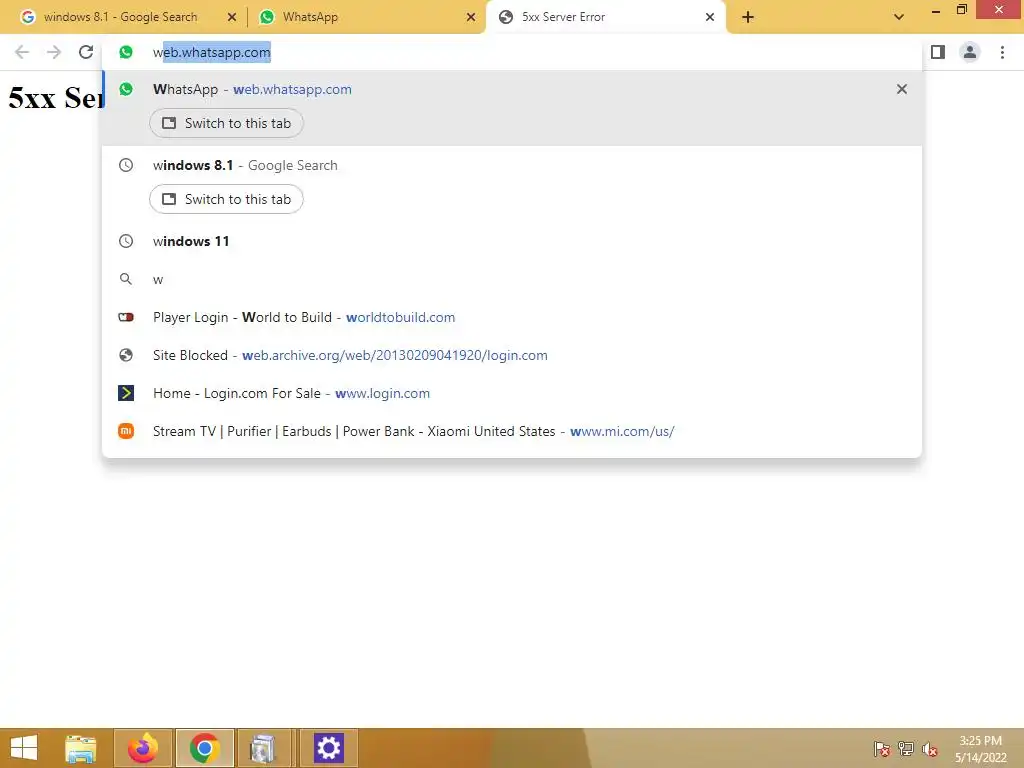Click World to Build favicon
Screen dimensions: 1024x768
point(126,317)
